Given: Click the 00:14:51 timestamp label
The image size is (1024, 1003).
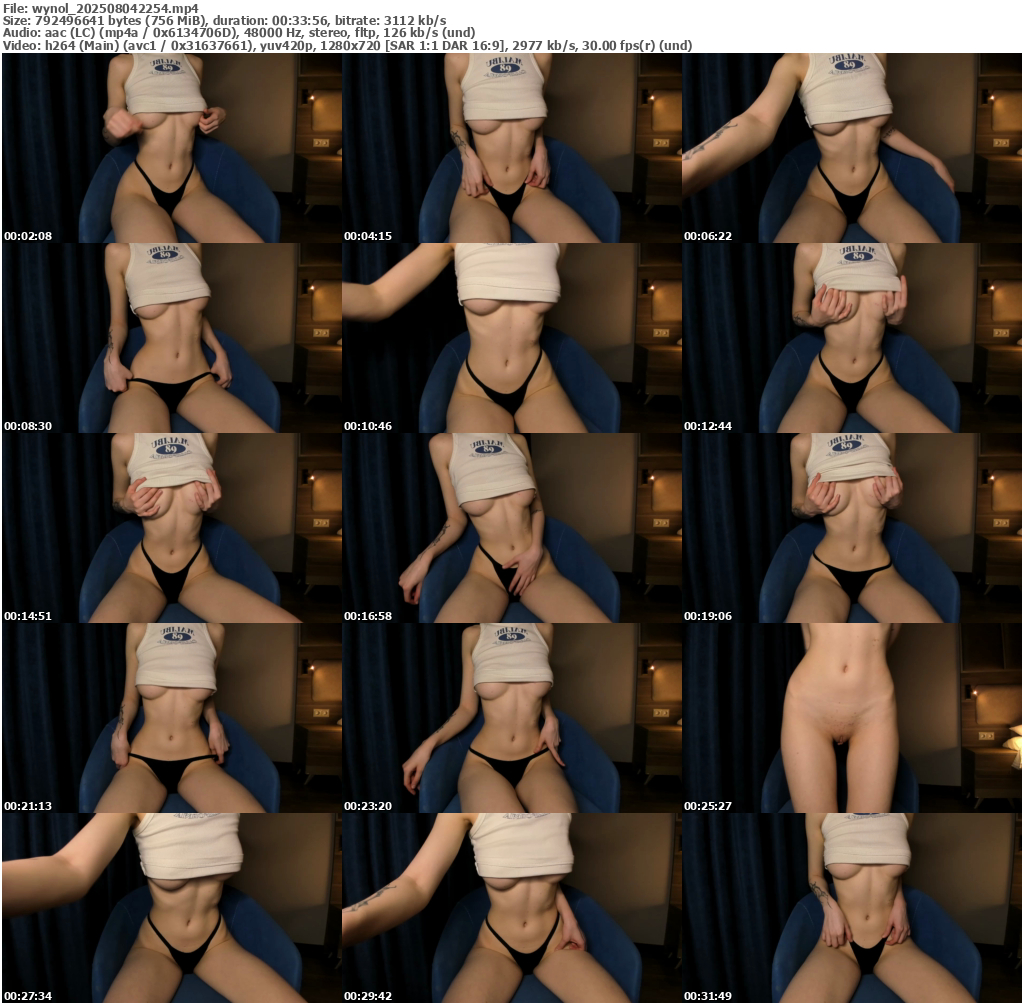Looking at the screenshot, I should [x=28, y=616].
